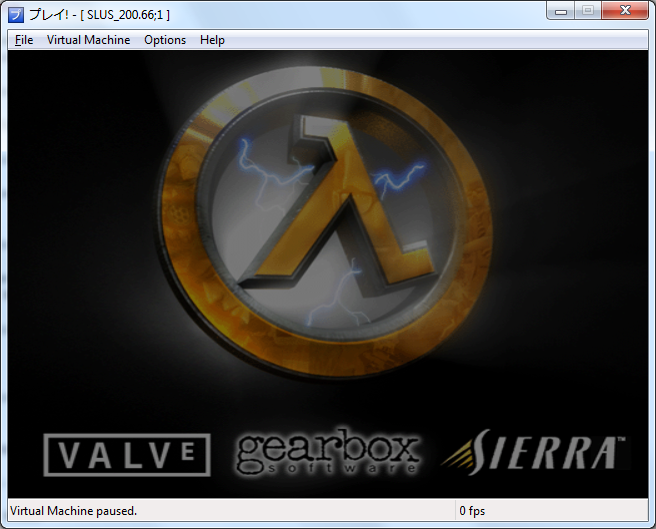The image size is (656, 529).
Task: Click the 'Virtual Machine paused.' status text
Action: (74, 511)
